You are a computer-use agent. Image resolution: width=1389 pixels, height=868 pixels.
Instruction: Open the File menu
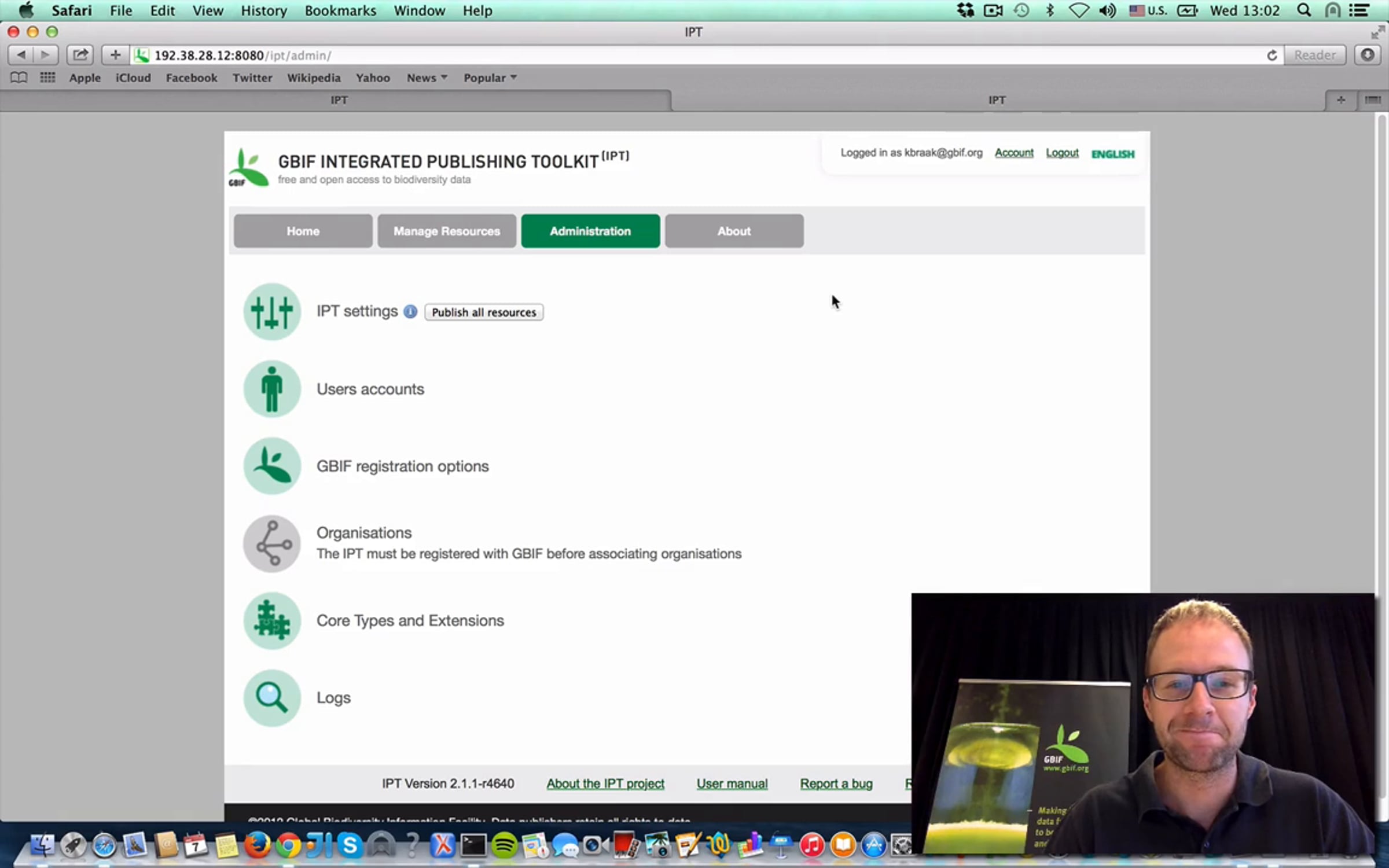(x=121, y=10)
